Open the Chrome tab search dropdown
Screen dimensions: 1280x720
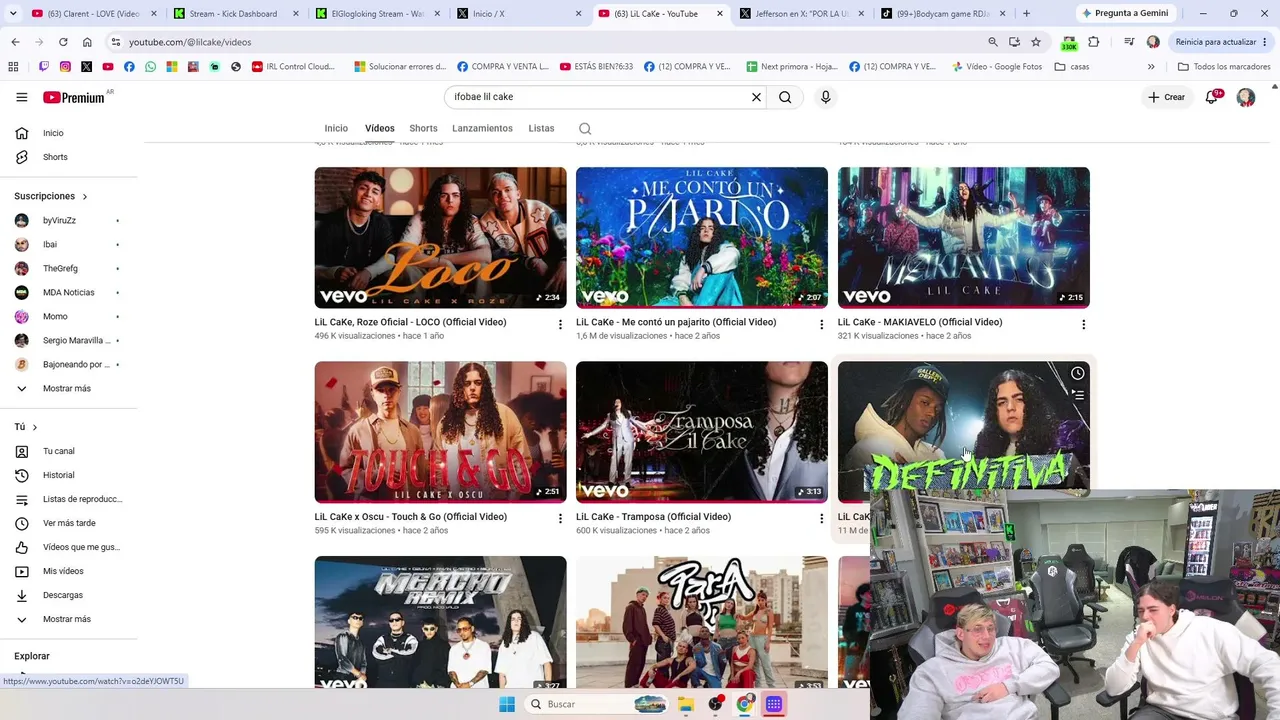pyautogui.click(x=13, y=13)
